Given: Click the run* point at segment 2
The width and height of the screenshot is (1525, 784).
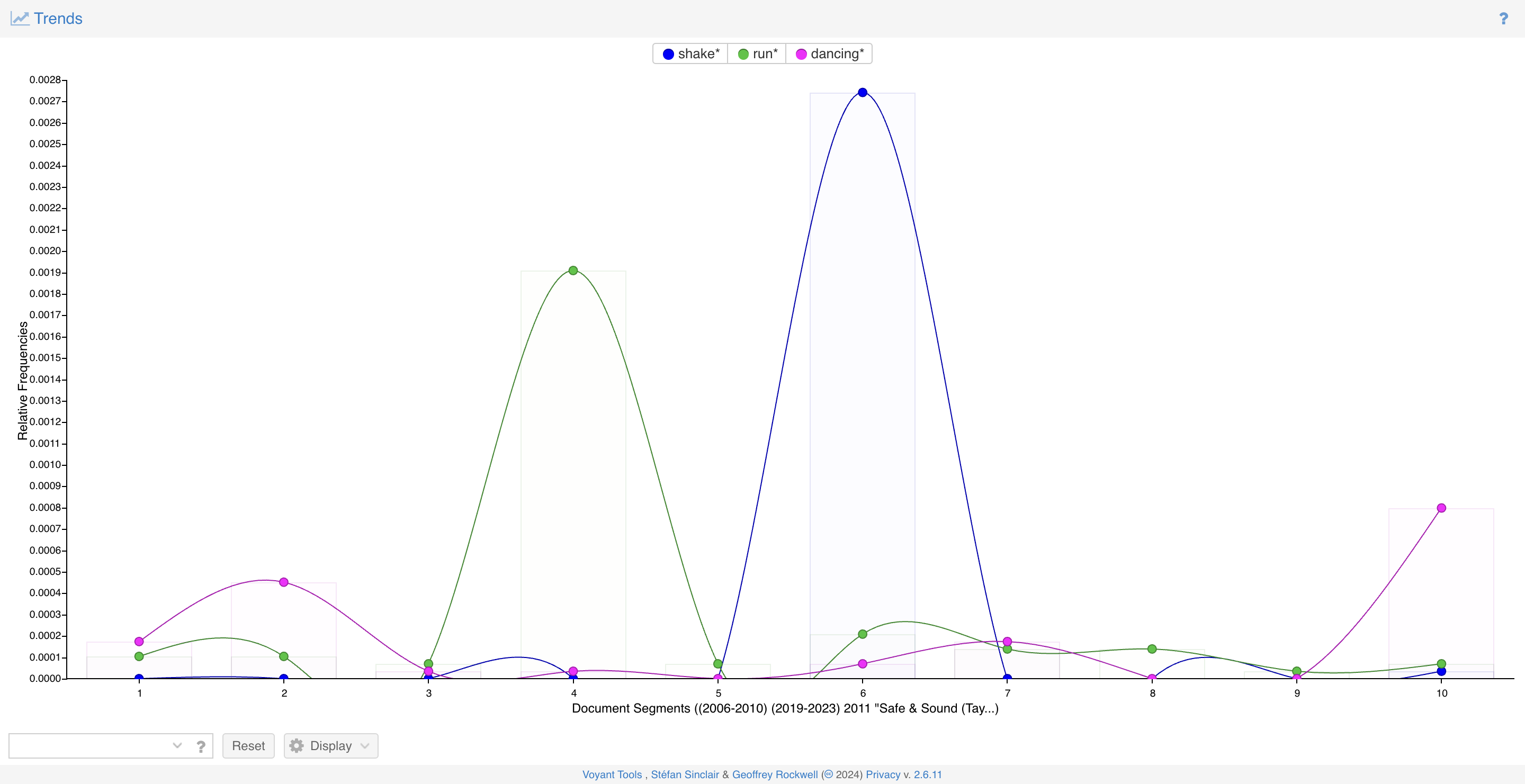Looking at the screenshot, I should (284, 656).
